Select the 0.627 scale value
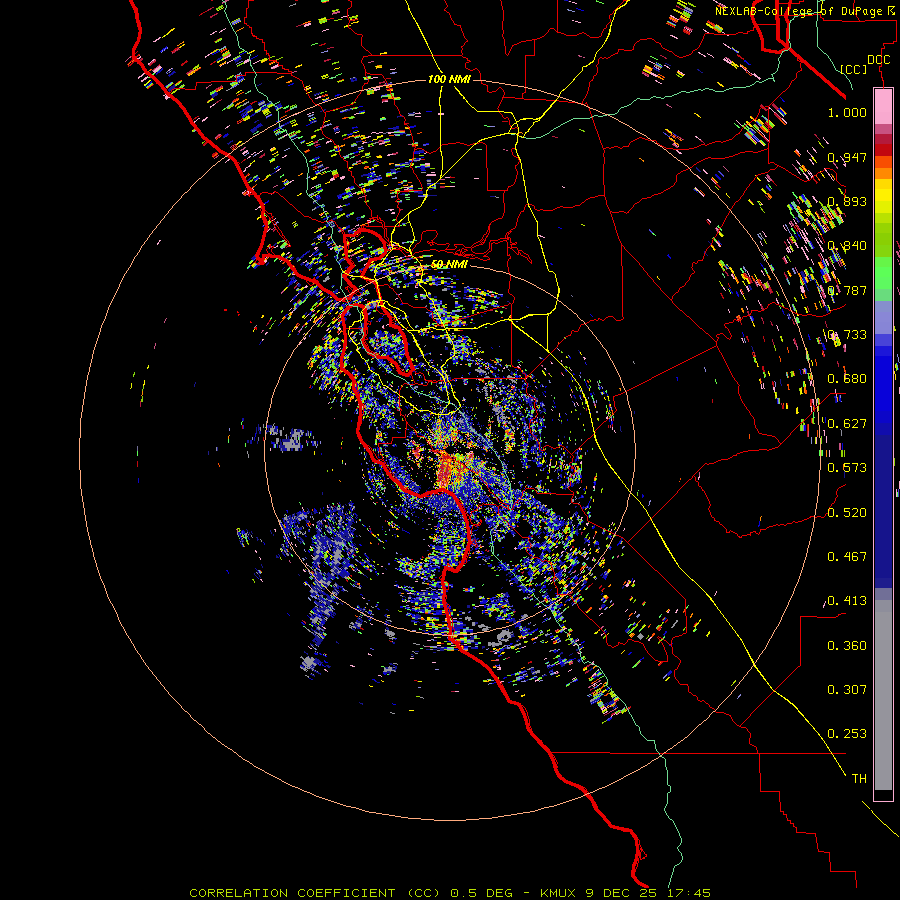This screenshot has width=900, height=900. click(847, 424)
